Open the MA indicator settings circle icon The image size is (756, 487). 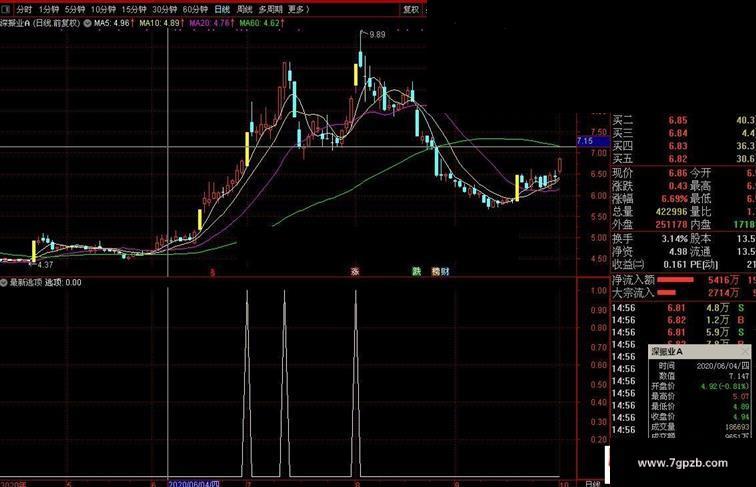tap(87, 23)
